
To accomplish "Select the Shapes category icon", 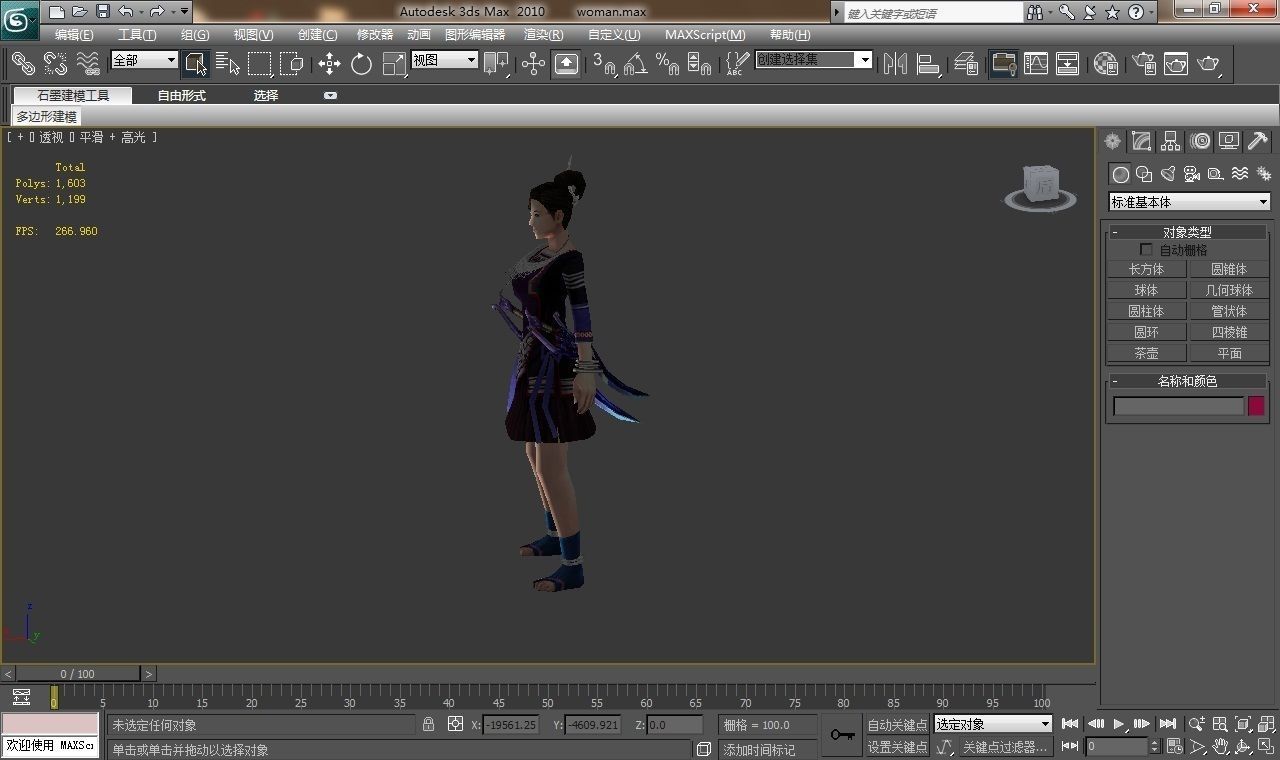I will tap(1145, 174).
